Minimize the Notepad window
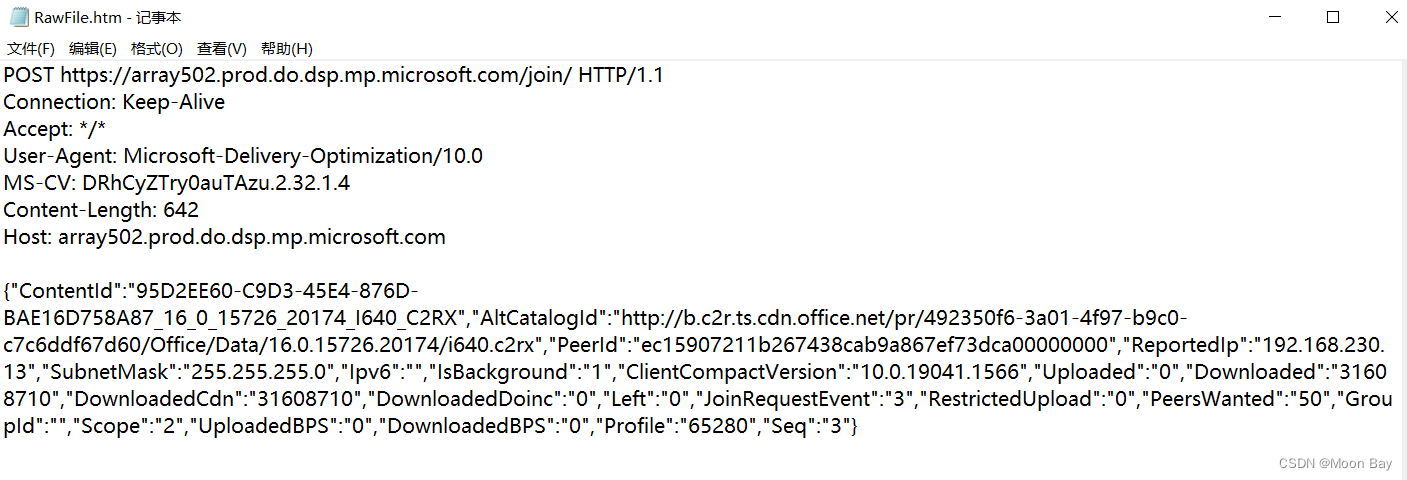This screenshot has height=480, width=1407. (x=1275, y=17)
